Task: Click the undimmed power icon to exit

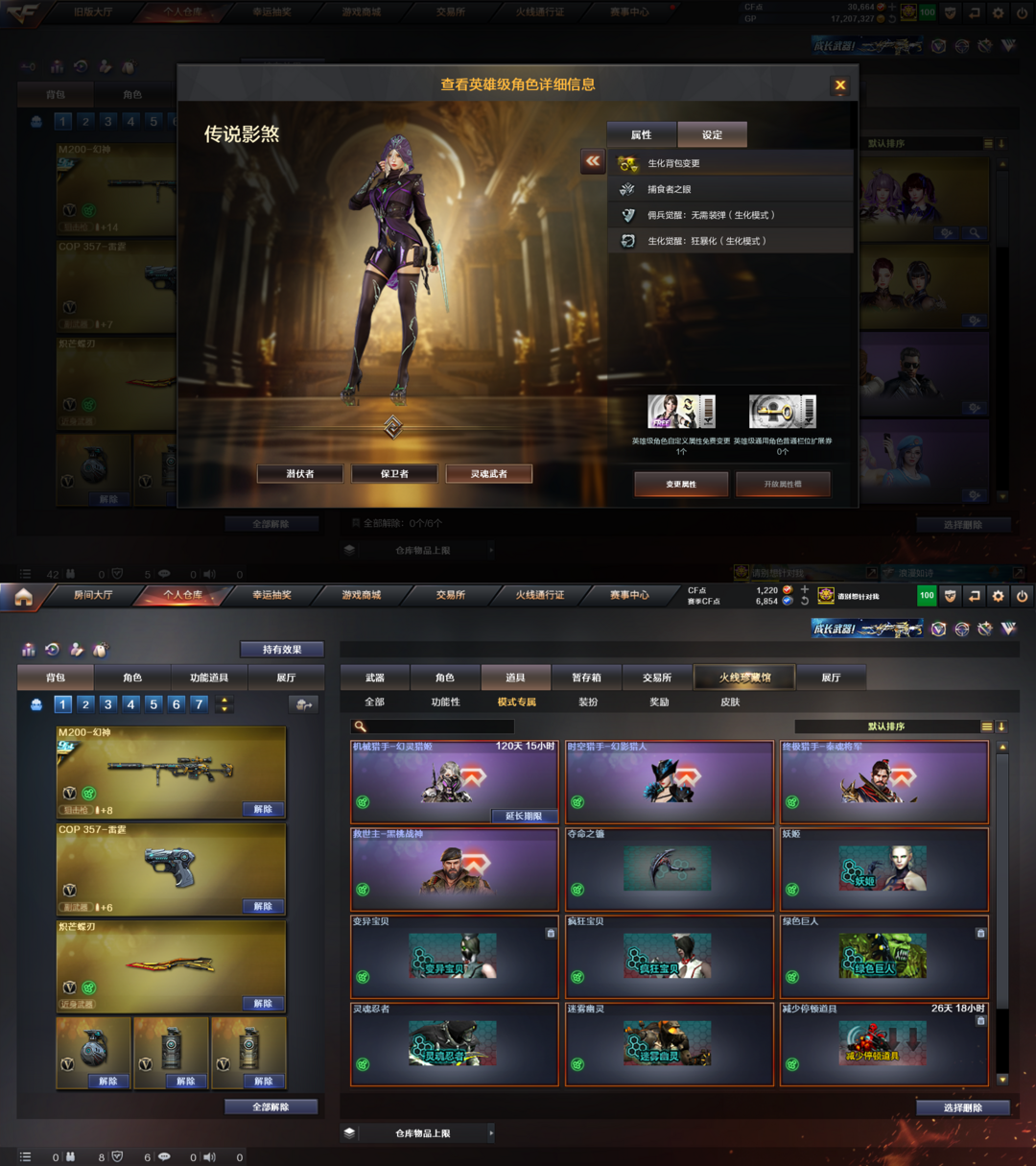Action: click(x=1023, y=596)
